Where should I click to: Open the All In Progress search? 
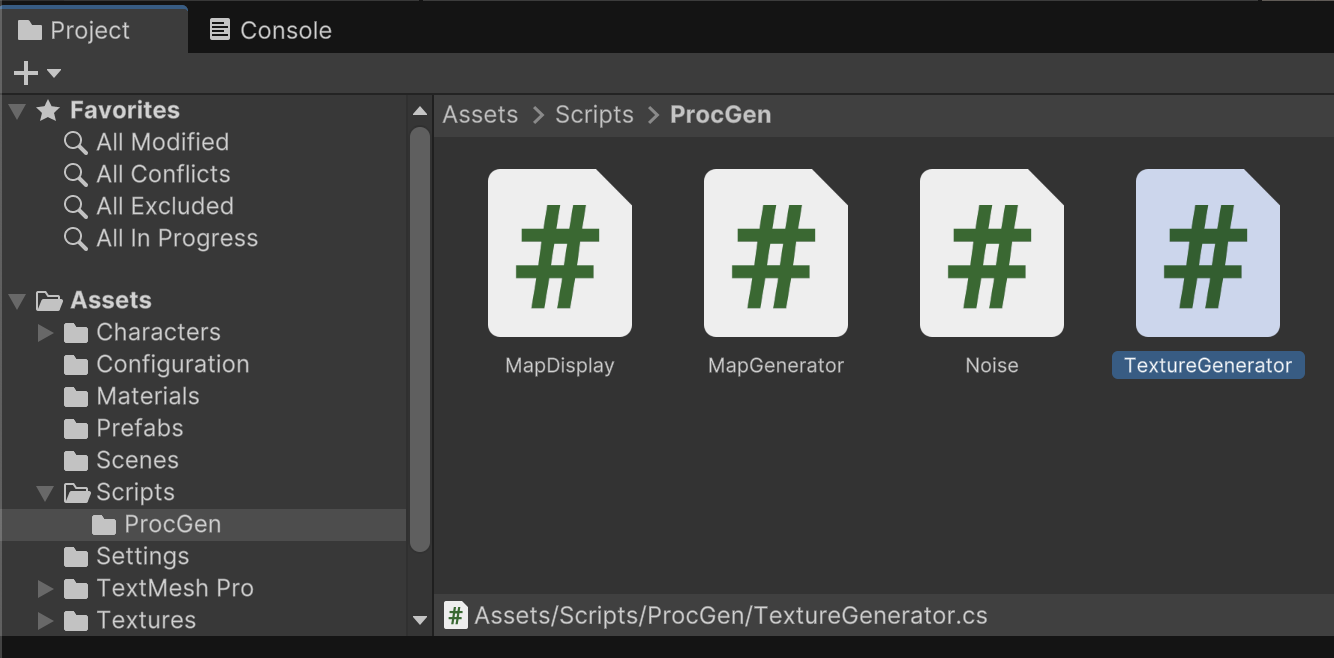point(176,238)
